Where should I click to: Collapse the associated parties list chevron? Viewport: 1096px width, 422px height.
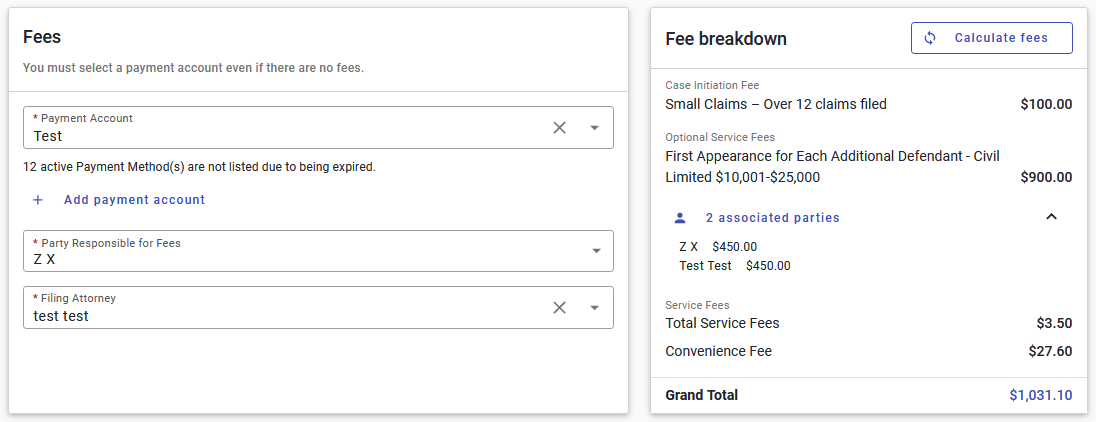pyautogui.click(x=1051, y=217)
